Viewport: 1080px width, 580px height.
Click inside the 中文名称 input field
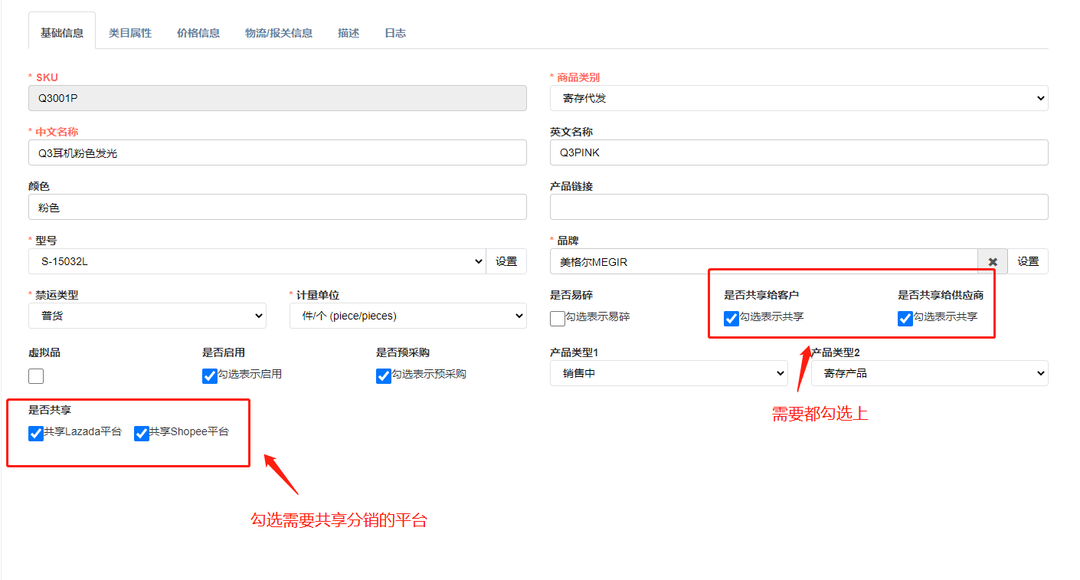click(x=277, y=152)
